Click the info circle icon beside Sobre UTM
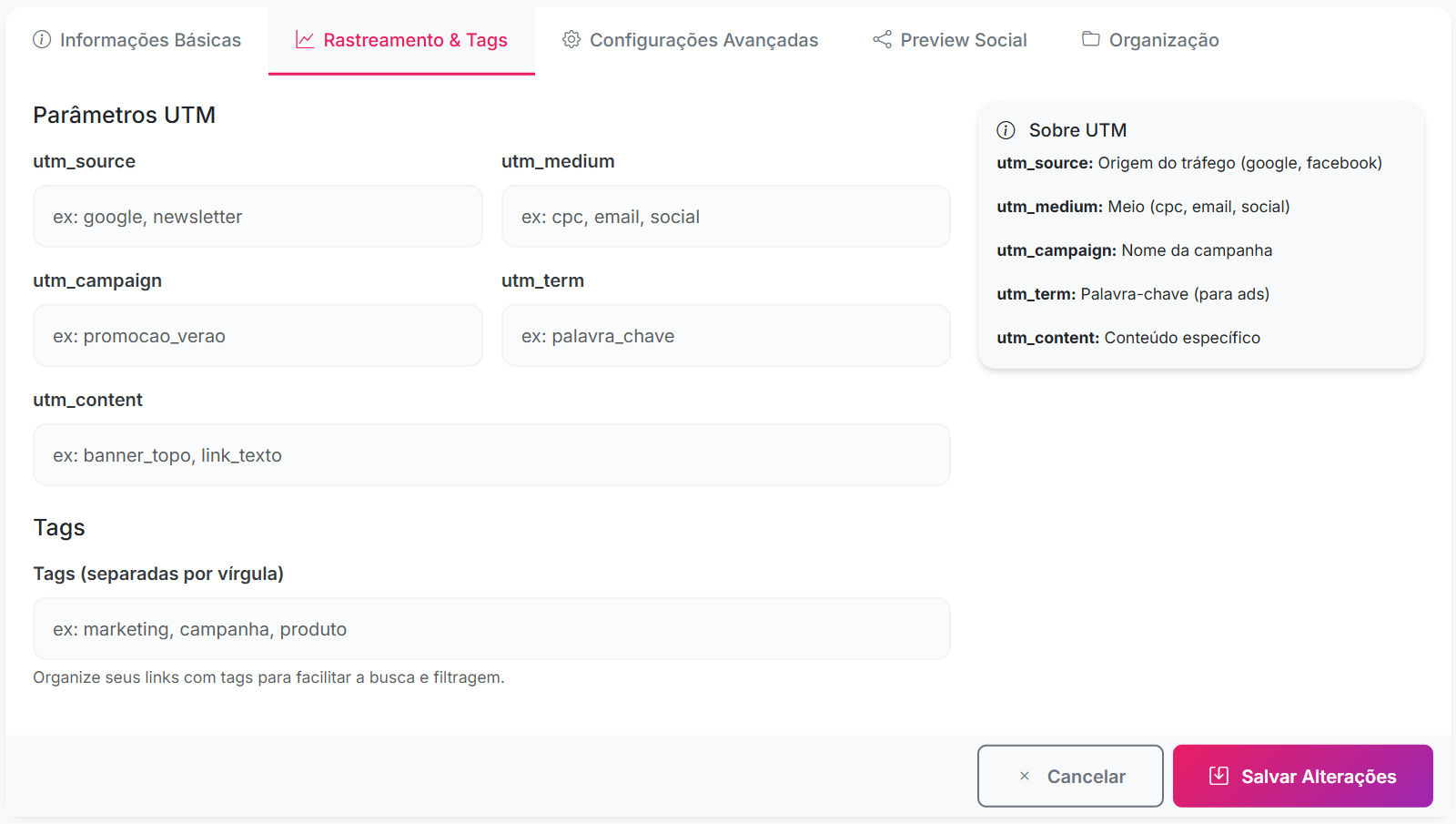 (1006, 130)
